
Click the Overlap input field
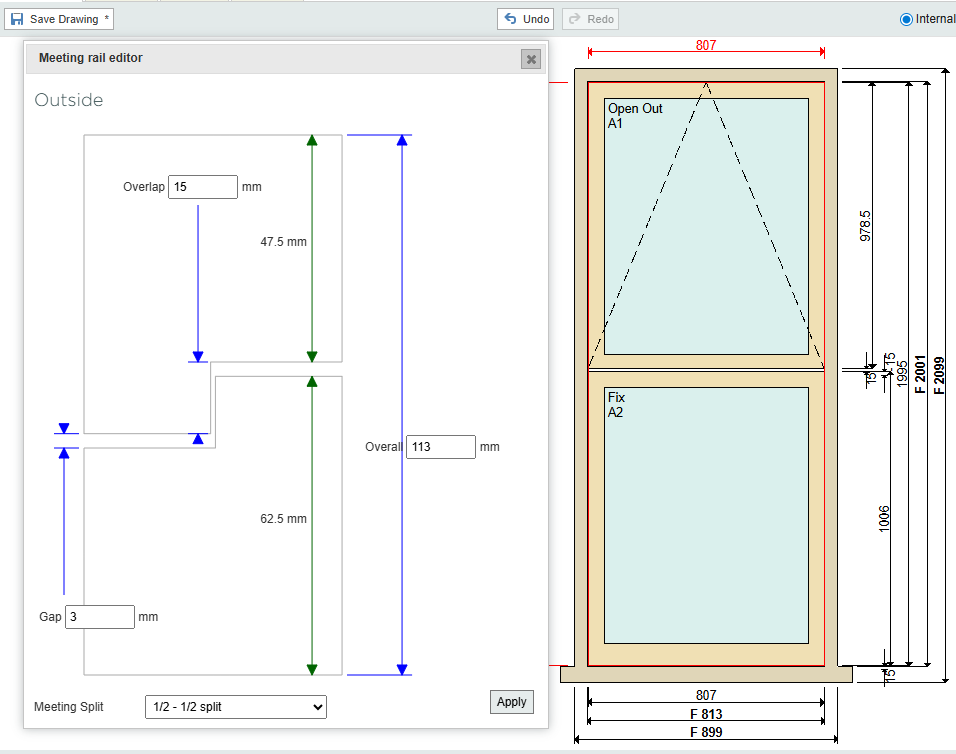click(202, 187)
